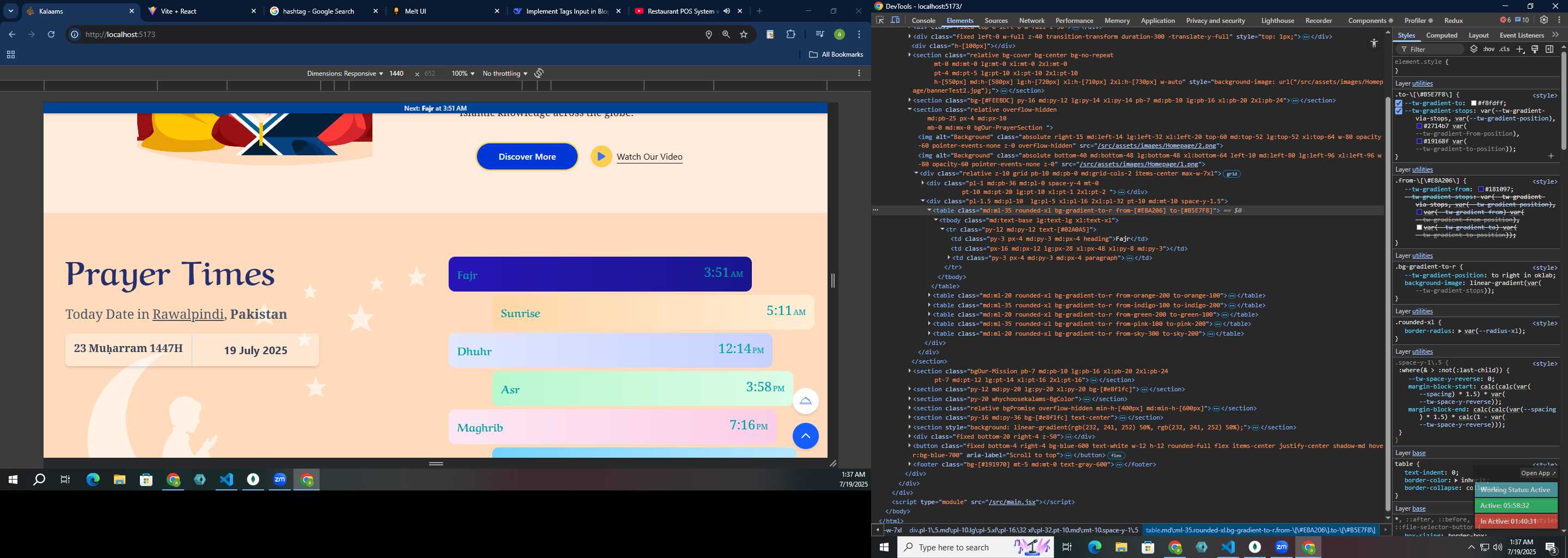1568x558 pixels.
Task: Show more Styles pane tabs with the double chevron
Action: pos(1556,35)
